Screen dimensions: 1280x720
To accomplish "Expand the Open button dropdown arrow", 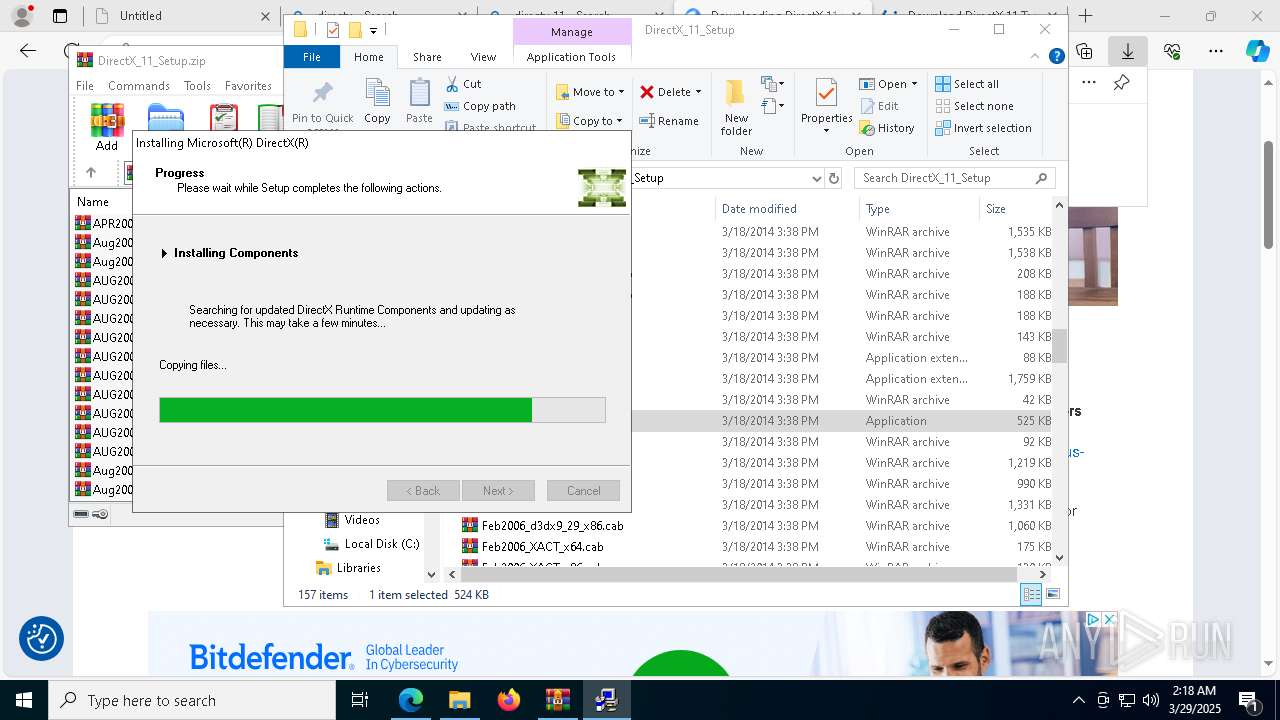I will tap(914, 84).
